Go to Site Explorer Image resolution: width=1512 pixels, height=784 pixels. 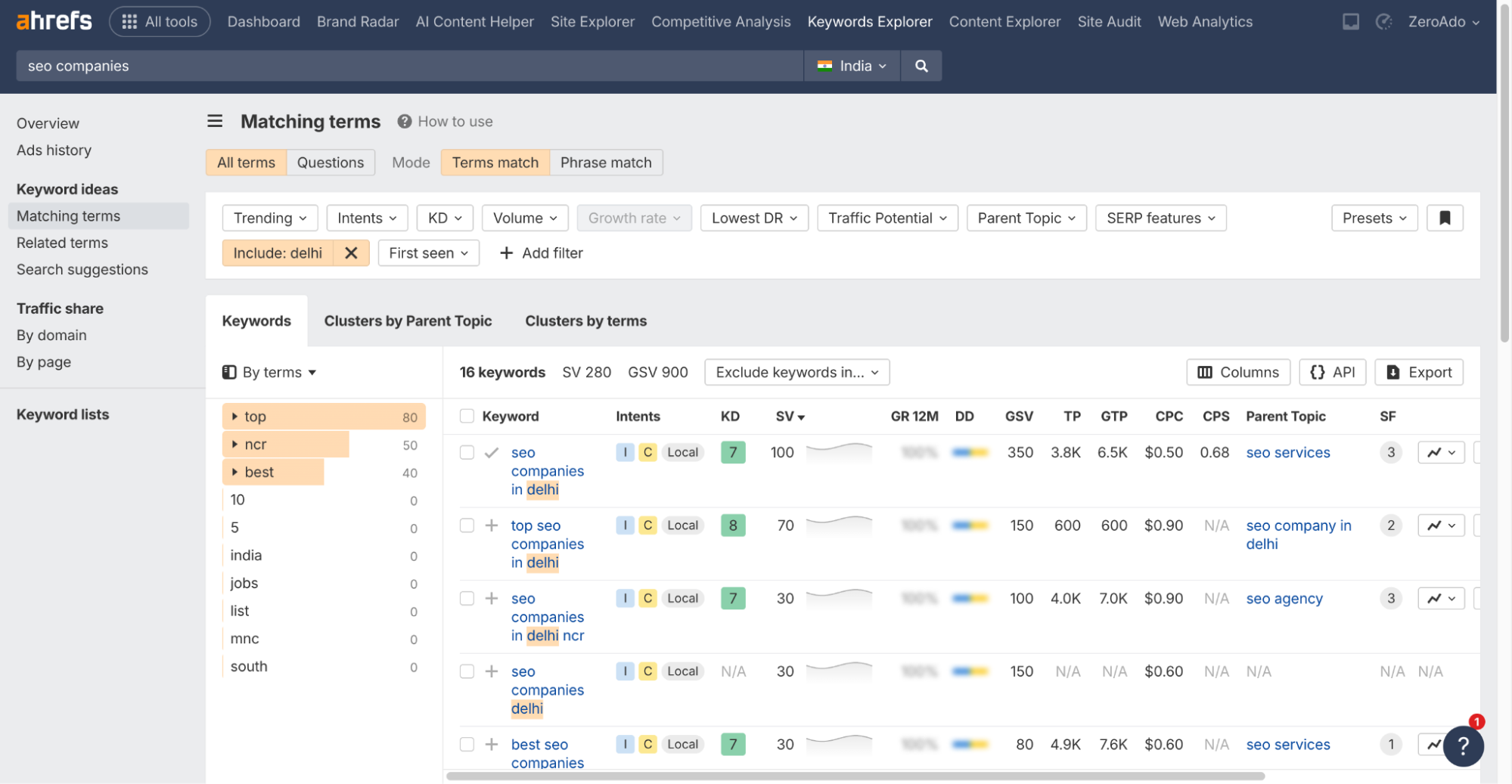click(x=592, y=22)
